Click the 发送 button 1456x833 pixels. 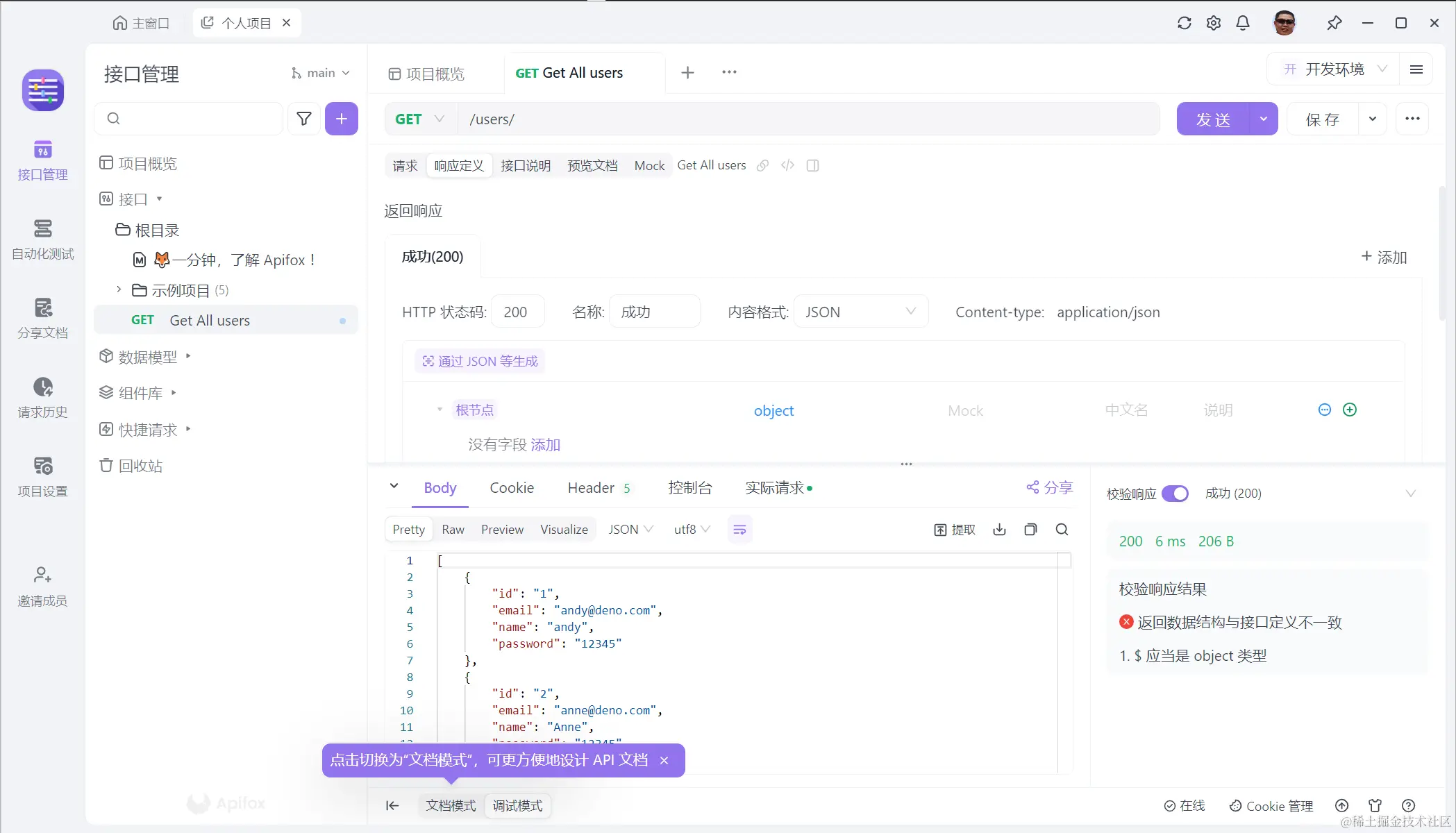[1212, 119]
